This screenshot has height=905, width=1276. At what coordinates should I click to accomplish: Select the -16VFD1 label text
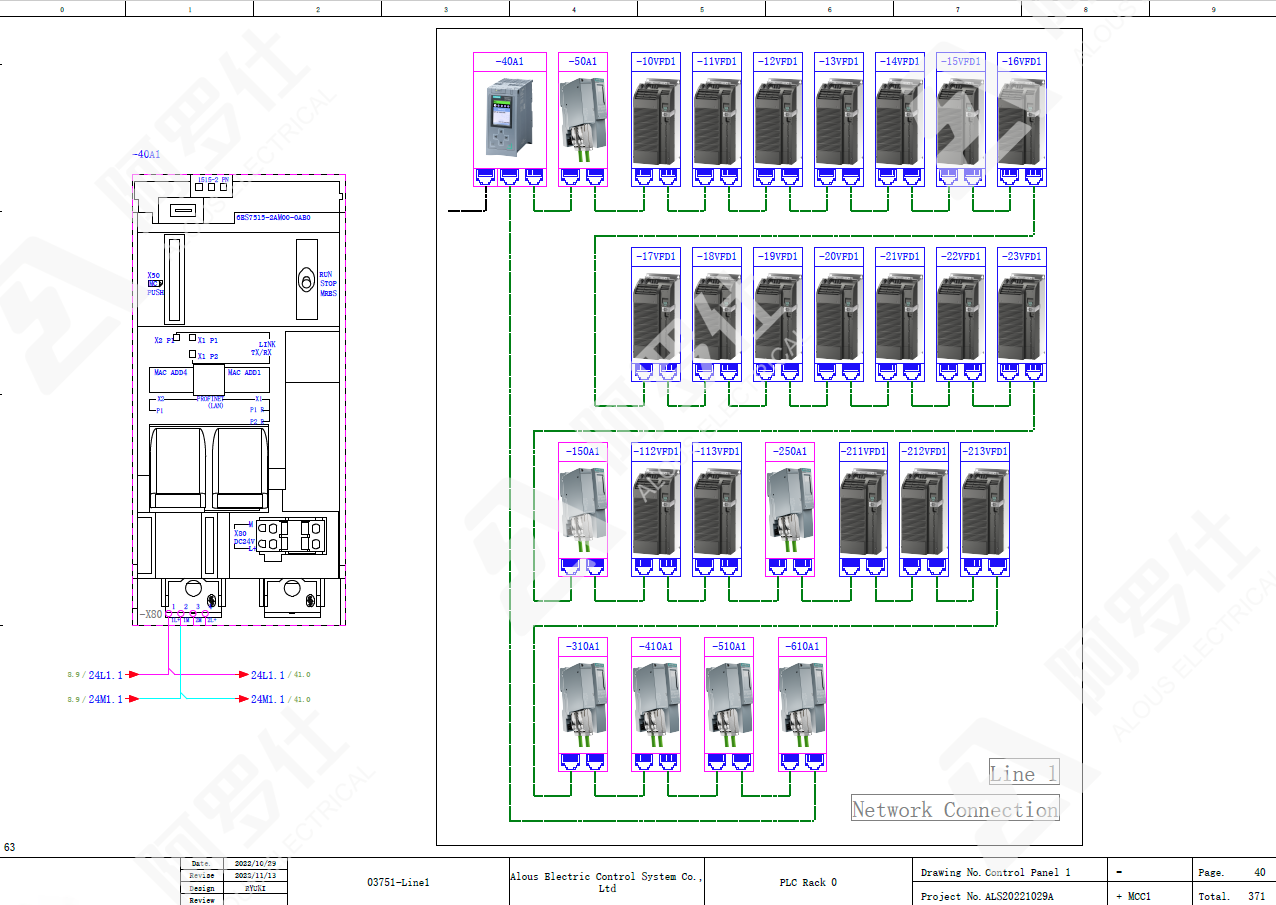point(1021,62)
